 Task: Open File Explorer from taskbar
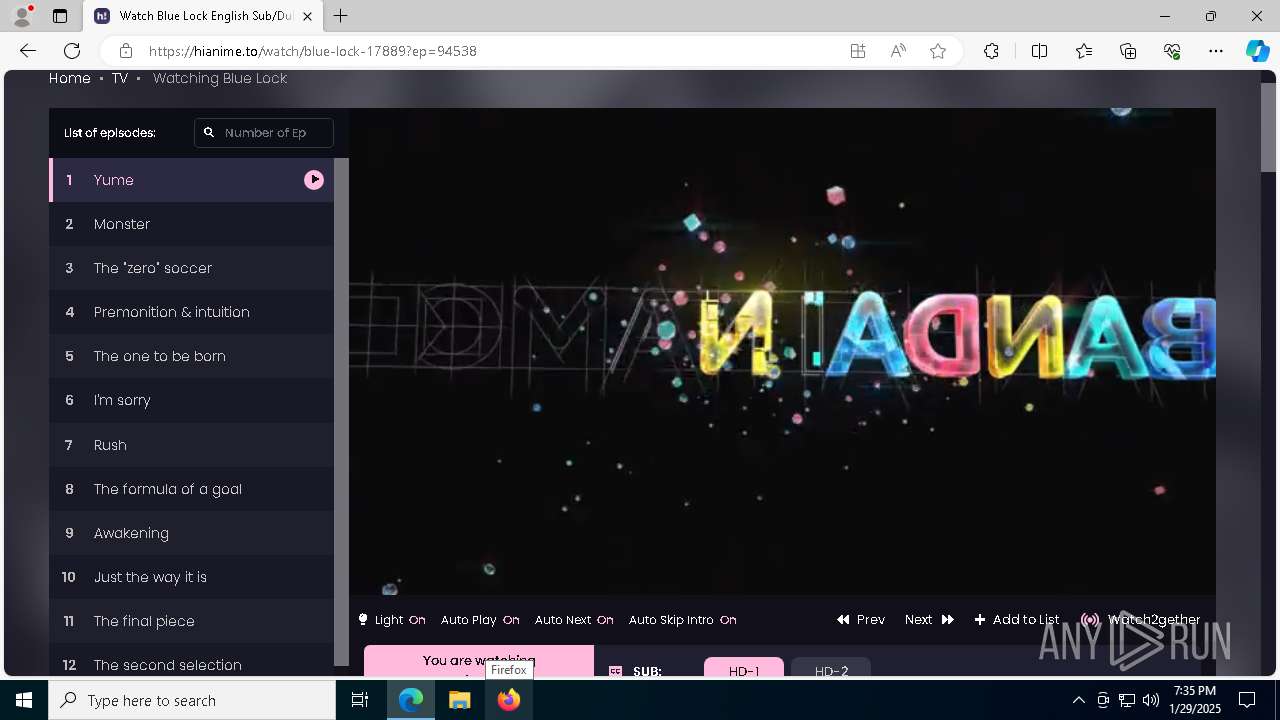click(x=459, y=700)
